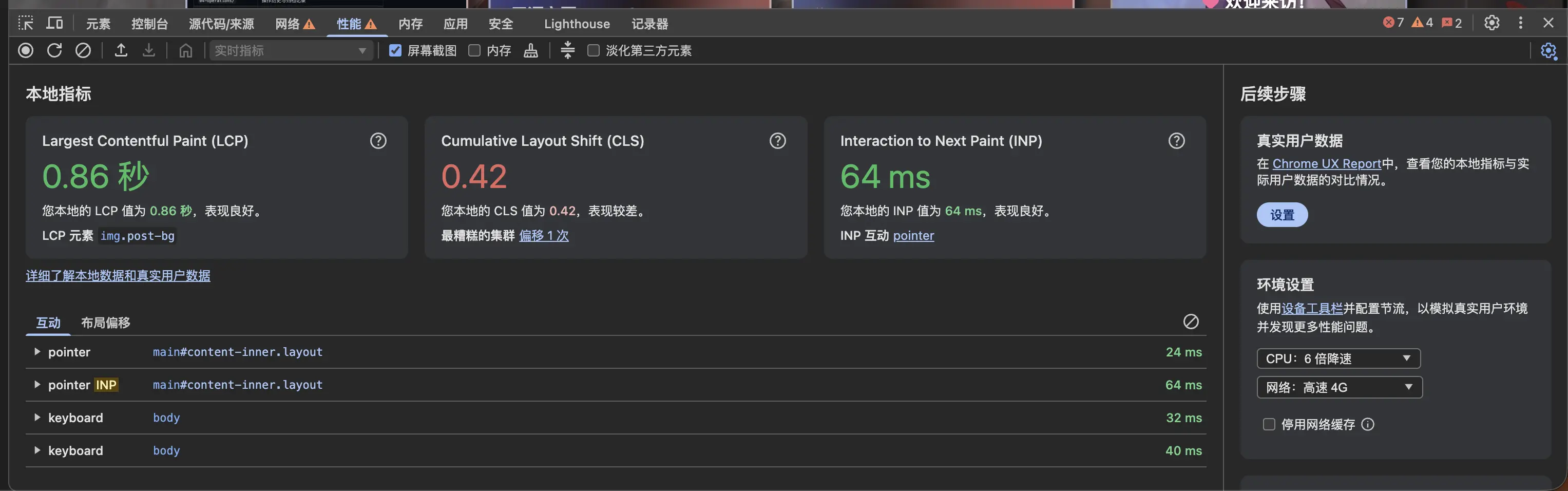Check the 停用网络缓存 option
Viewport: 1568px width, 491px height.
point(1269,425)
